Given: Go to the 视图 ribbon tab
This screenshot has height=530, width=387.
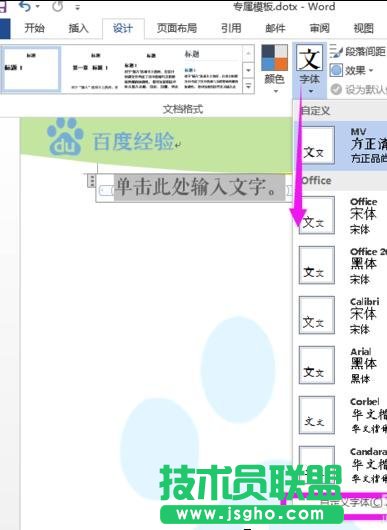Looking at the screenshot, I should [x=364, y=28].
